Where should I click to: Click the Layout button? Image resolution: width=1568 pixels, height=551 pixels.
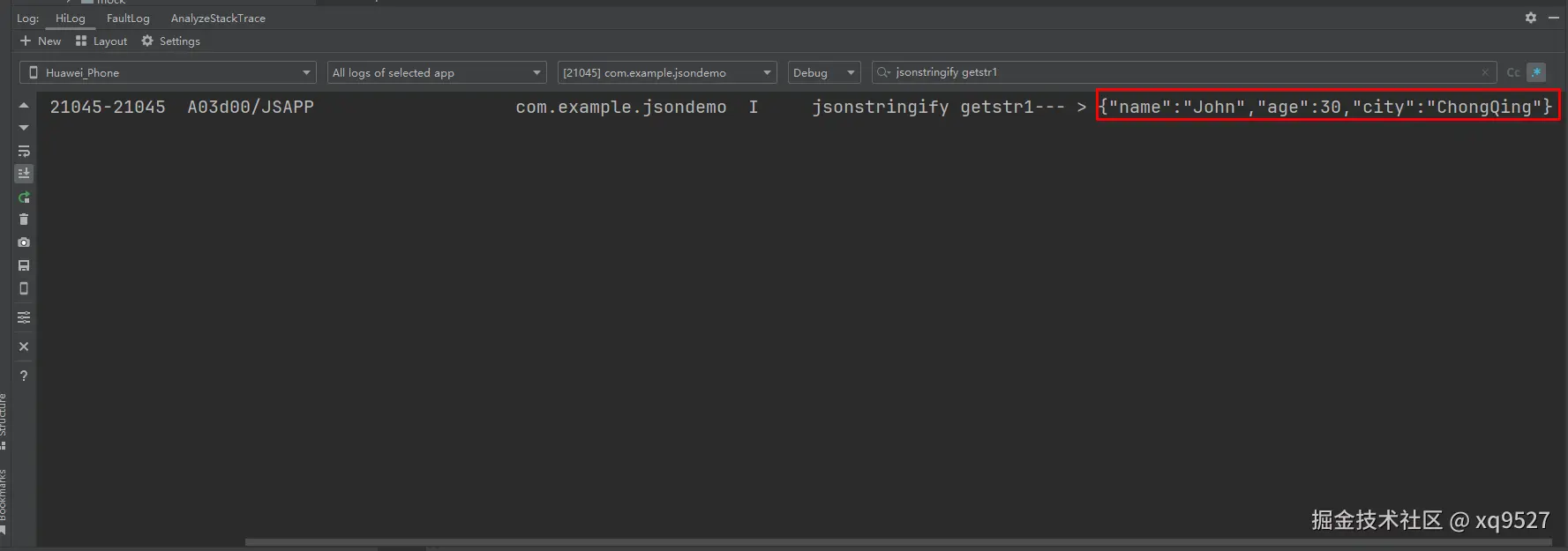[x=101, y=41]
